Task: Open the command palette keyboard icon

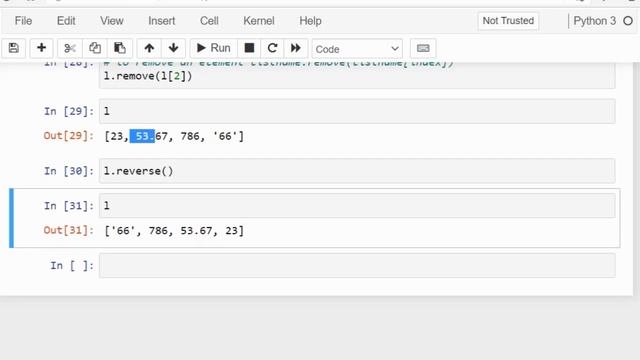Action: click(x=423, y=48)
